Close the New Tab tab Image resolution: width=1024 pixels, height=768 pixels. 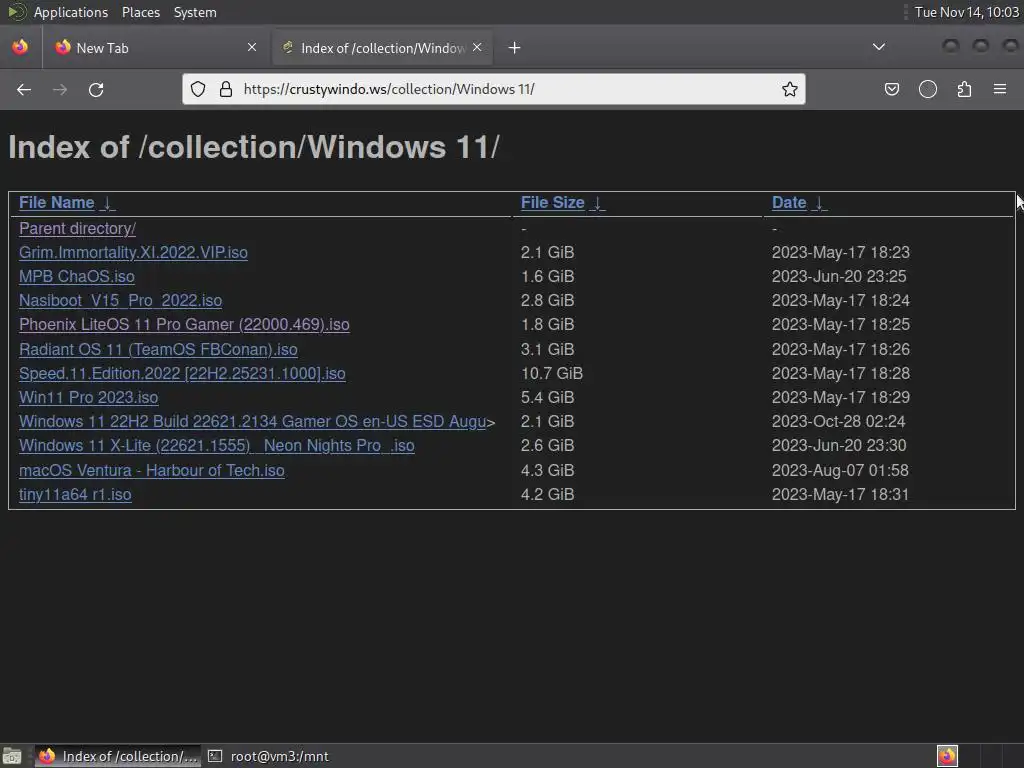pos(252,47)
